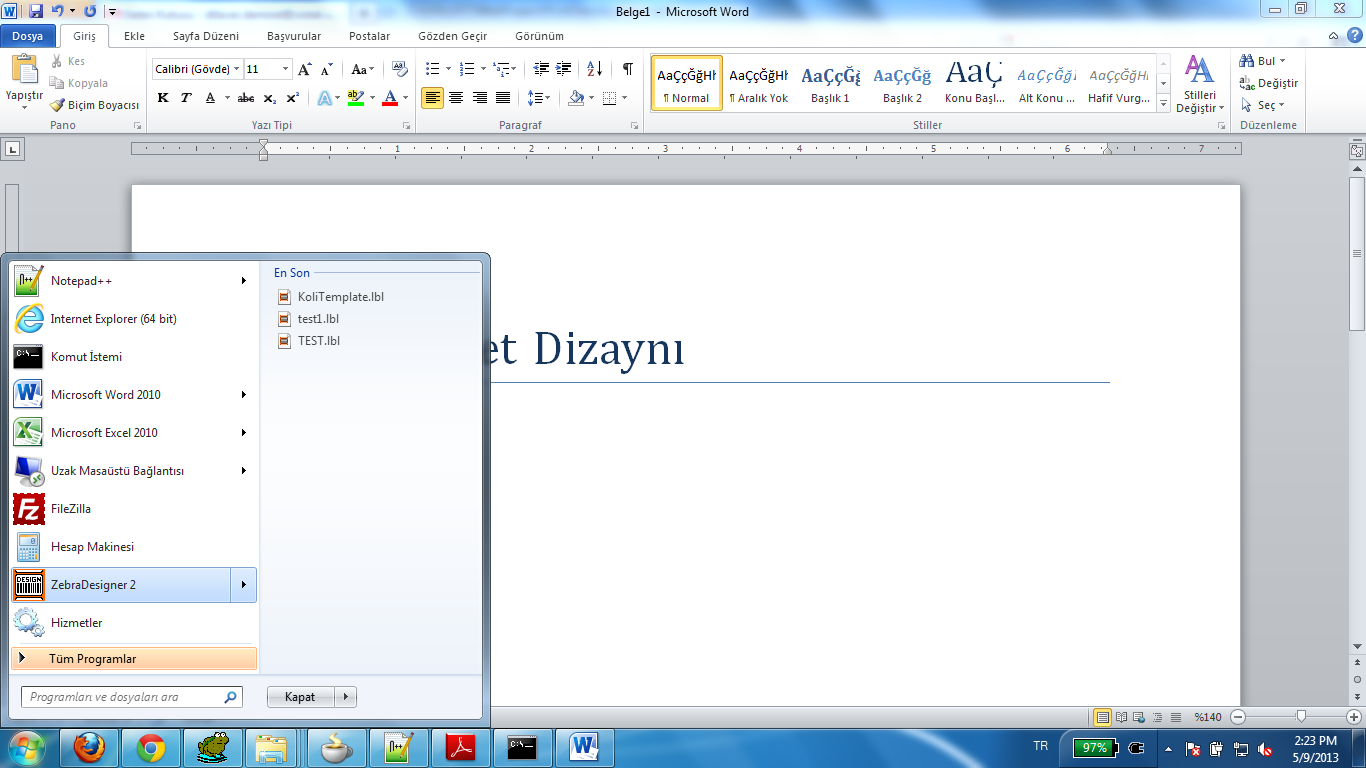Screen dimensions: 1366x768
Task: Redo action in quick access toolbar
Action: click(x=90, y=11)
